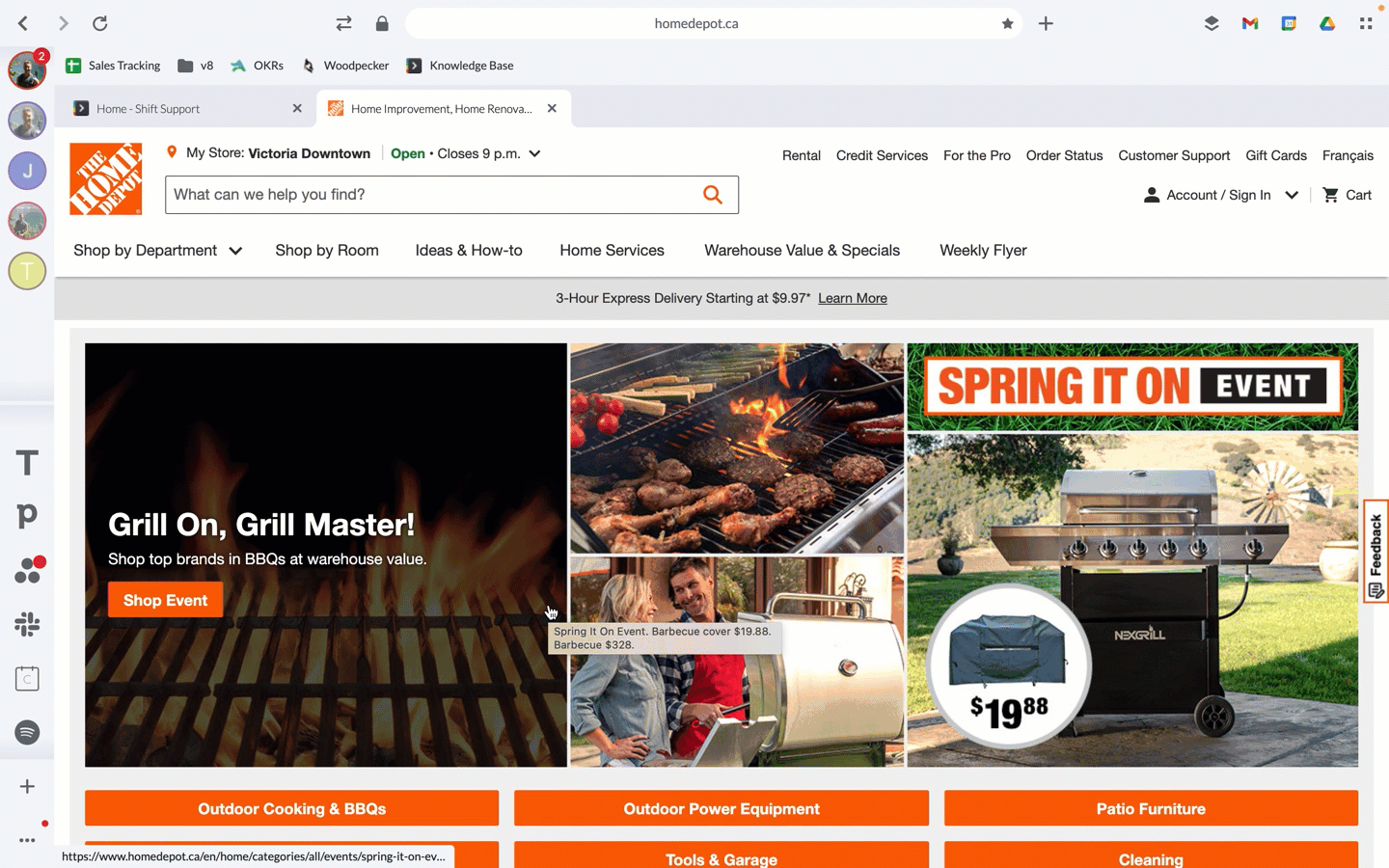Open the P app icon in sidebar
The width and height of the screenshot is (1389, 868).
[x=27, y=516]
